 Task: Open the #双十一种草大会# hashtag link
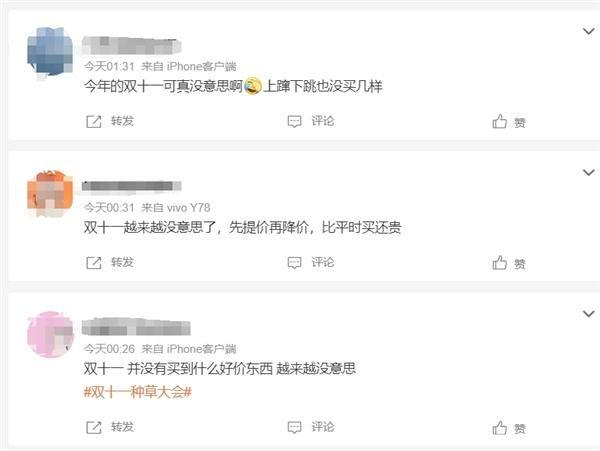coord(138,392)
